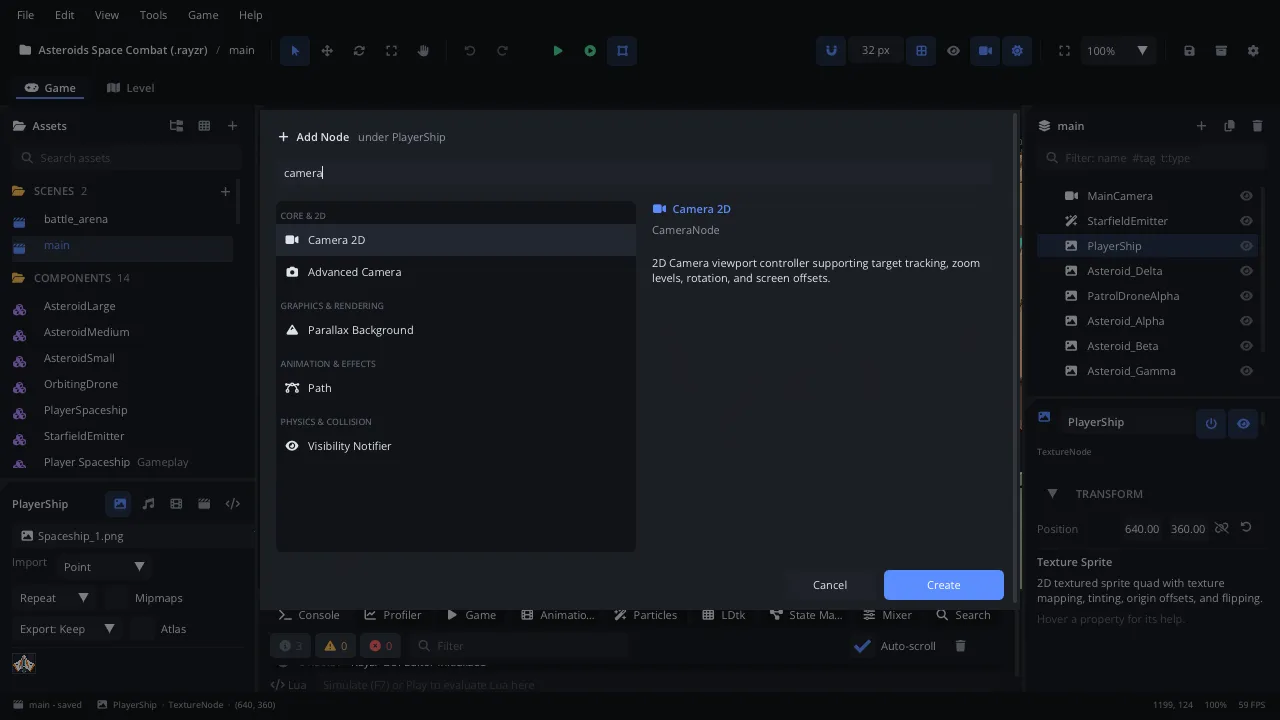Screen dimensions: 1280x720
Task: Toggle visibility of PatrolDroneAlpha
Action: [1246, 296]
